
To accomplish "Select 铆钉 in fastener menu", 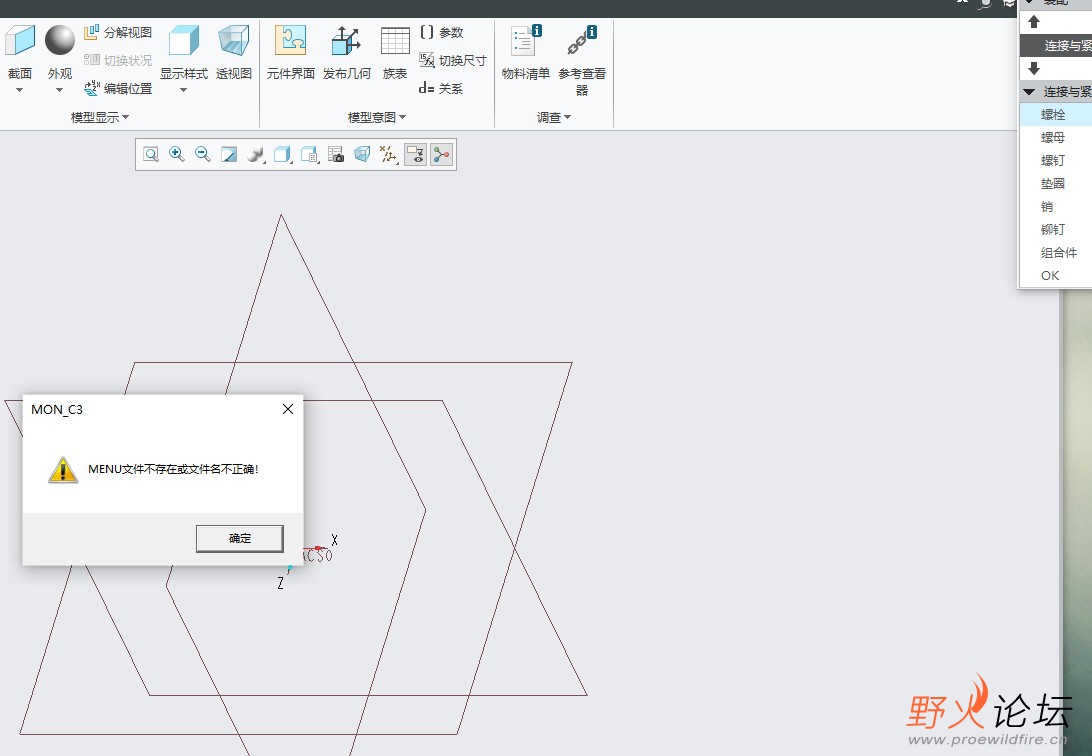I will coord(1056,229).
